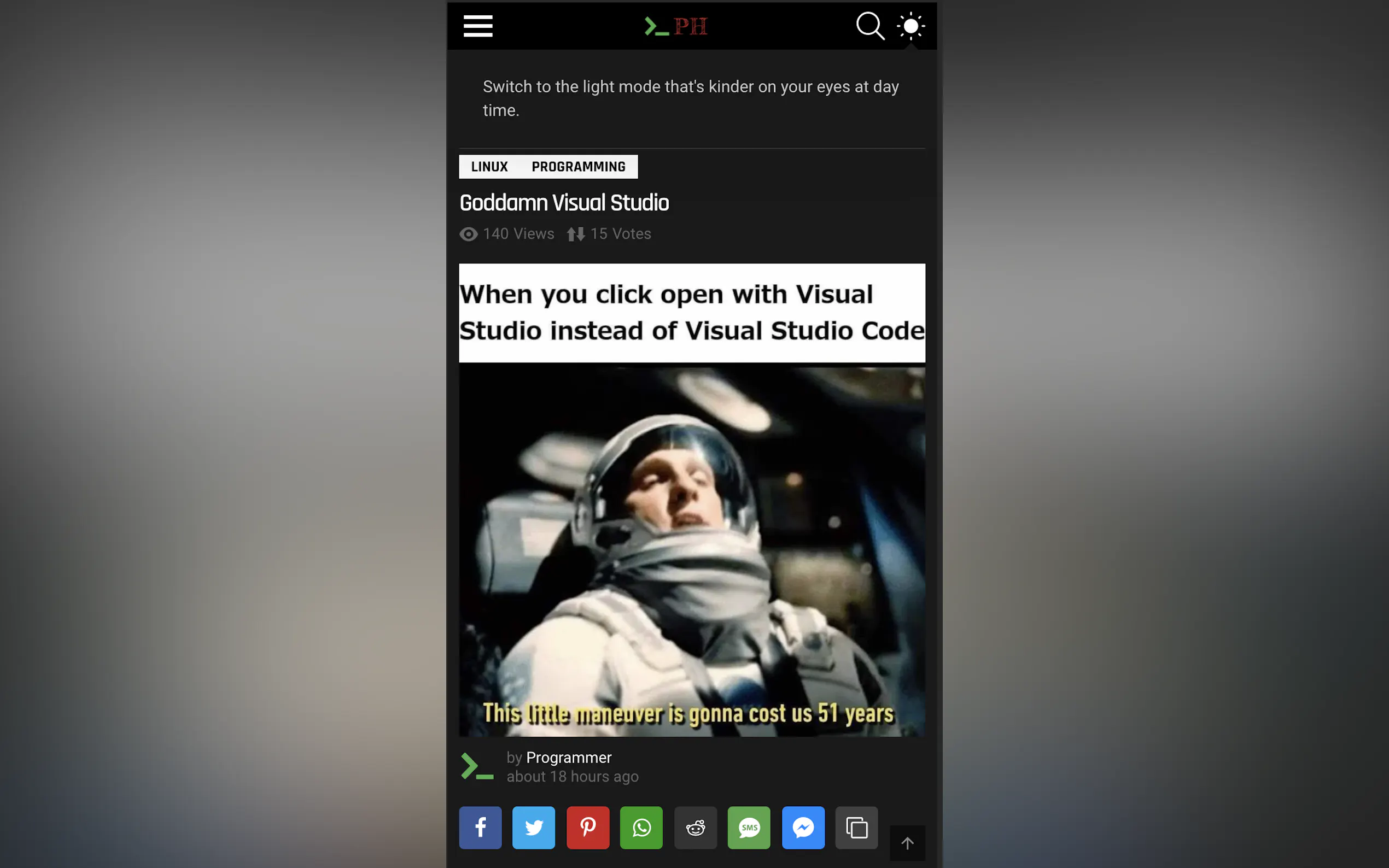Share through Facebook Messenger
This screenshot has height=868, width=1389.
[x=803, y=827]
